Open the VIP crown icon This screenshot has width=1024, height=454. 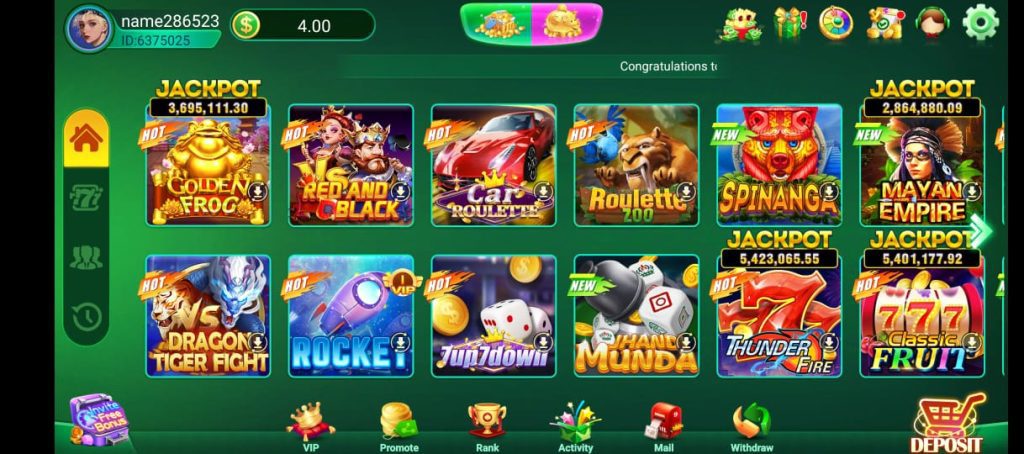[x=310, y=427]
